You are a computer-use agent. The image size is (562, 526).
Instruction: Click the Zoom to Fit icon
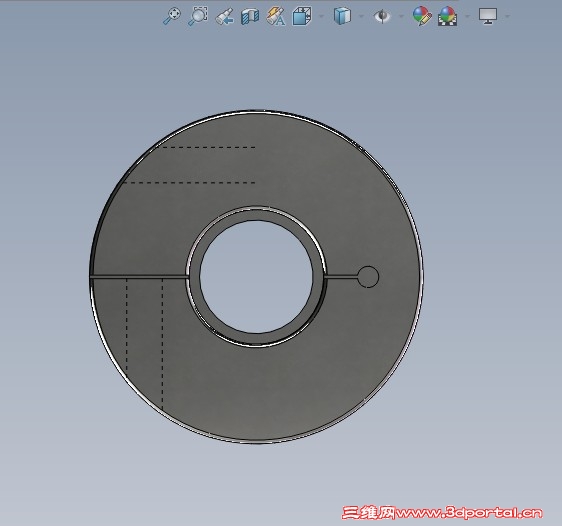pyautogui.click(x=172, y=16)
